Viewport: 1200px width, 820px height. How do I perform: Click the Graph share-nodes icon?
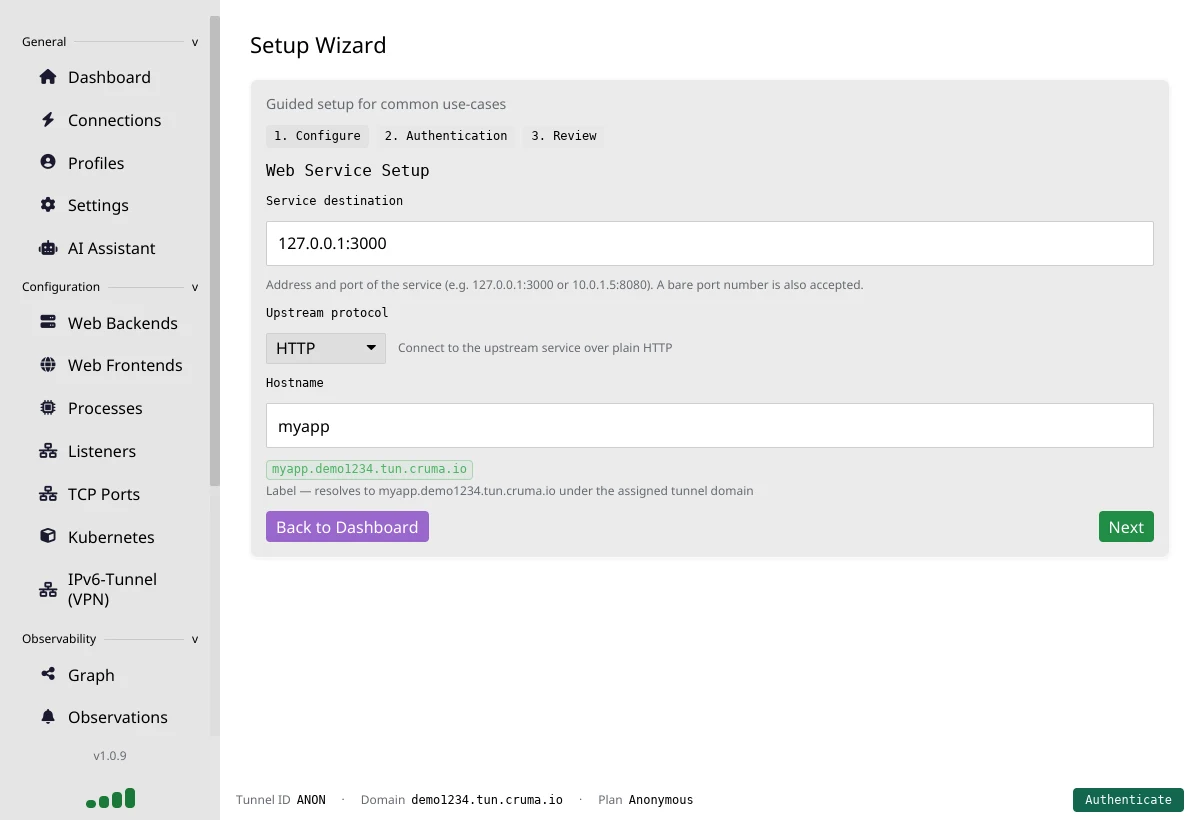pos(48,675)
